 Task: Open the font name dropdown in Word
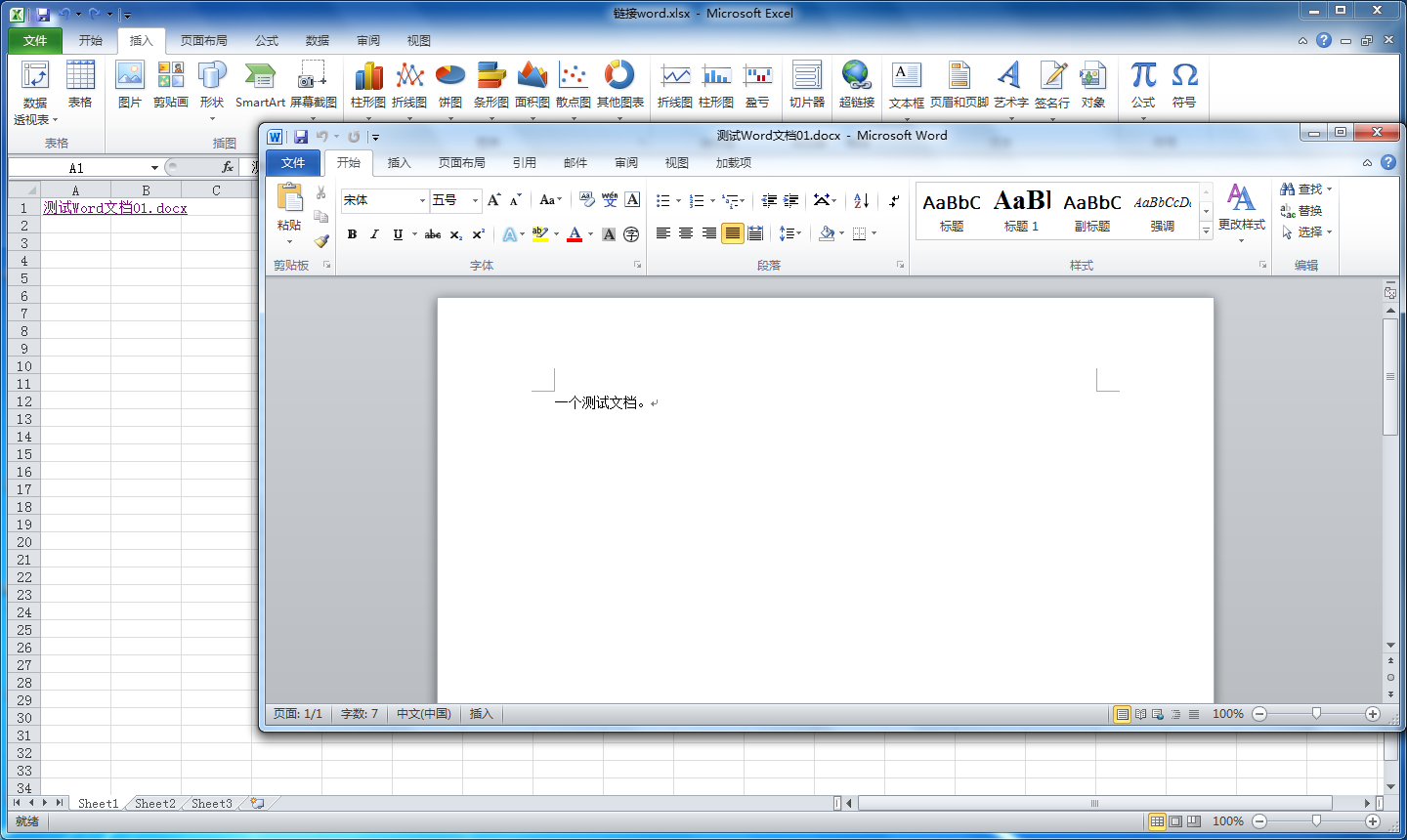coord(423,200)
